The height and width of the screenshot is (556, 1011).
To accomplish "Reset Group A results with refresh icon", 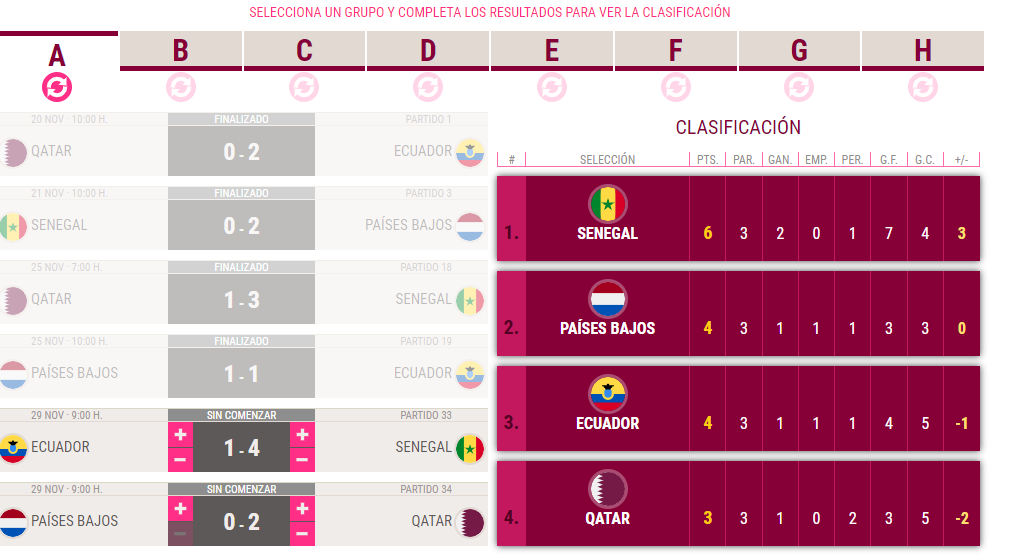I will point(57,87).
